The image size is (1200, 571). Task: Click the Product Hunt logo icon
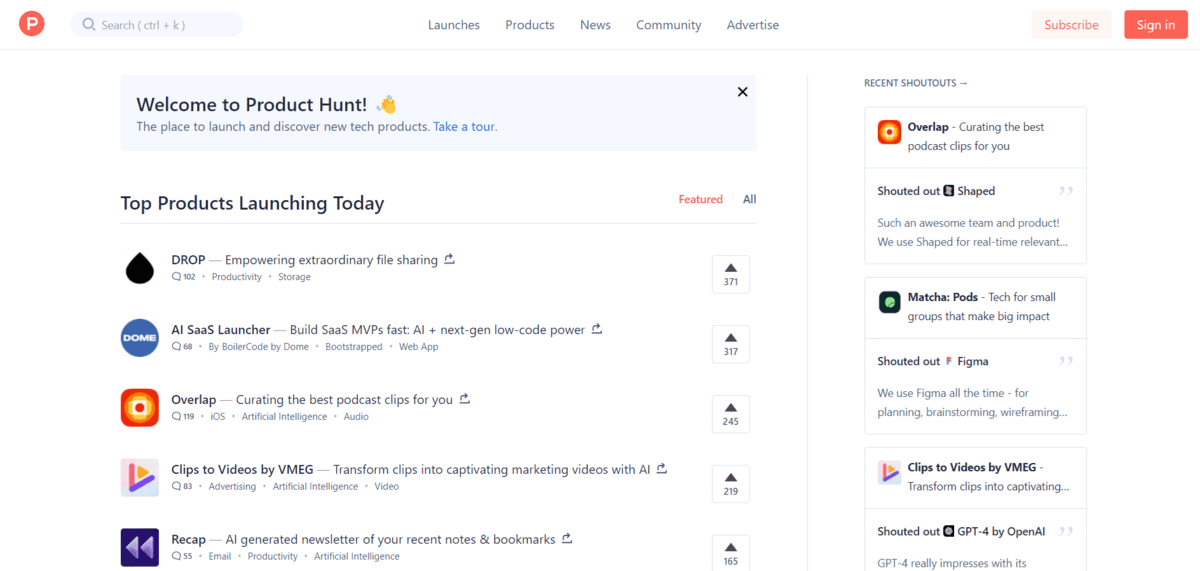pos(32,24)
